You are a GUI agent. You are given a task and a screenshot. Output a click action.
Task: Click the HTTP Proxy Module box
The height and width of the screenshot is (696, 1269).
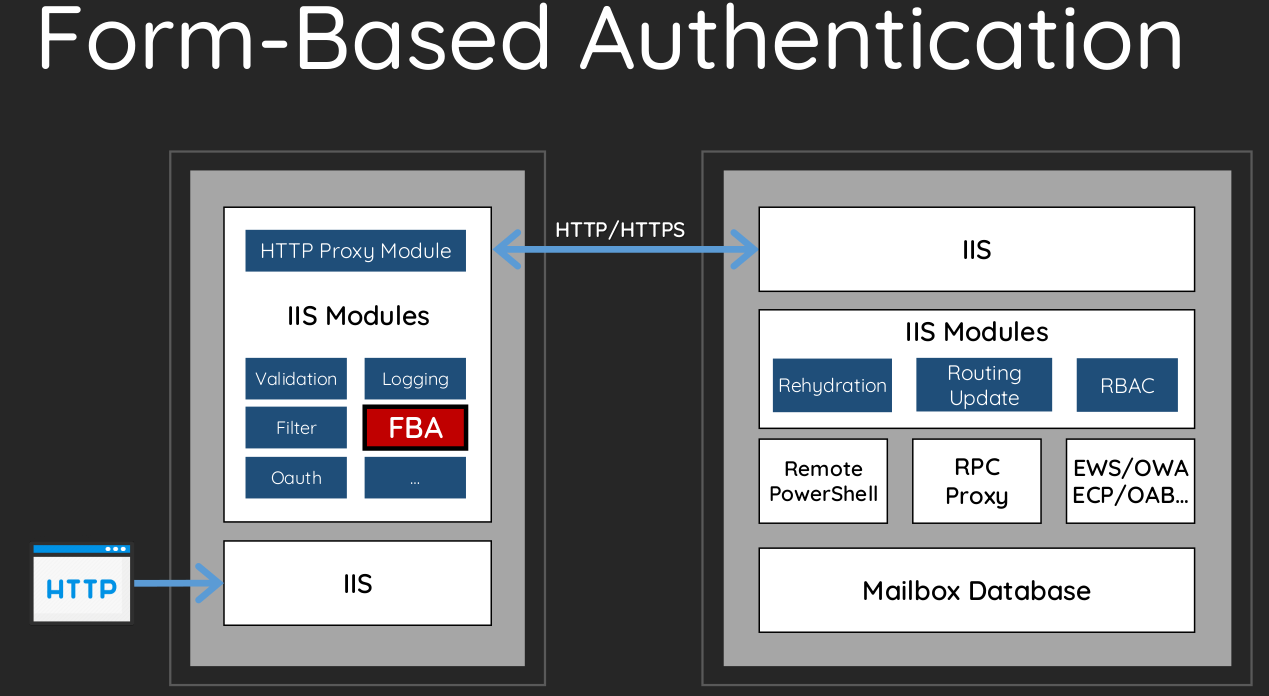(x=356, y=251)
